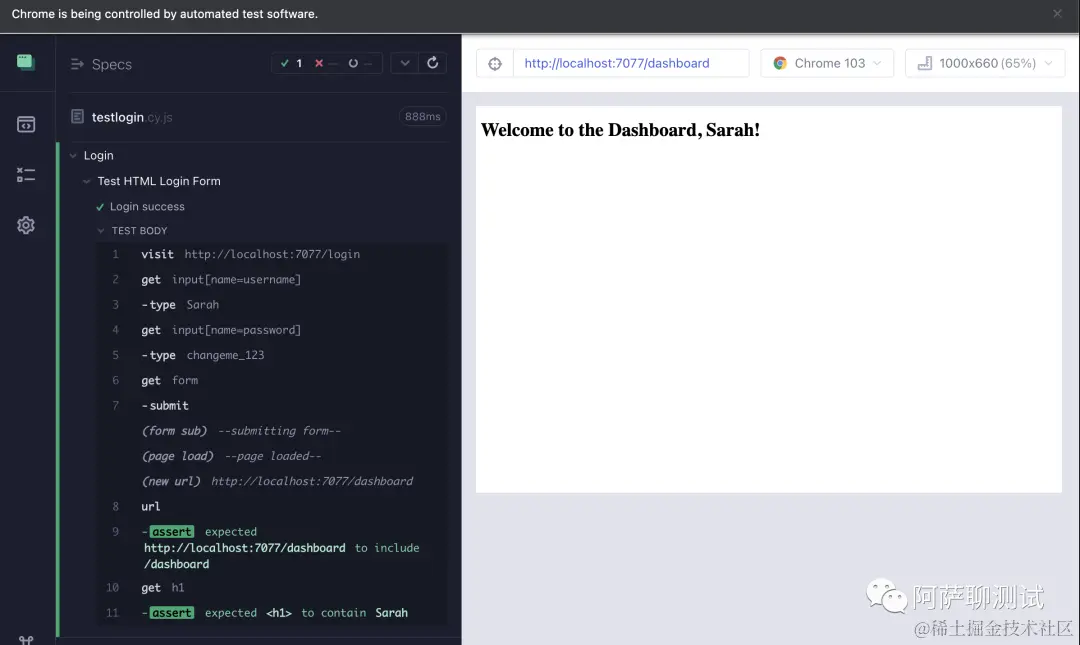
Task: Click the Cypress logo icon in sidebar
Action: click(x=25, y=62)
